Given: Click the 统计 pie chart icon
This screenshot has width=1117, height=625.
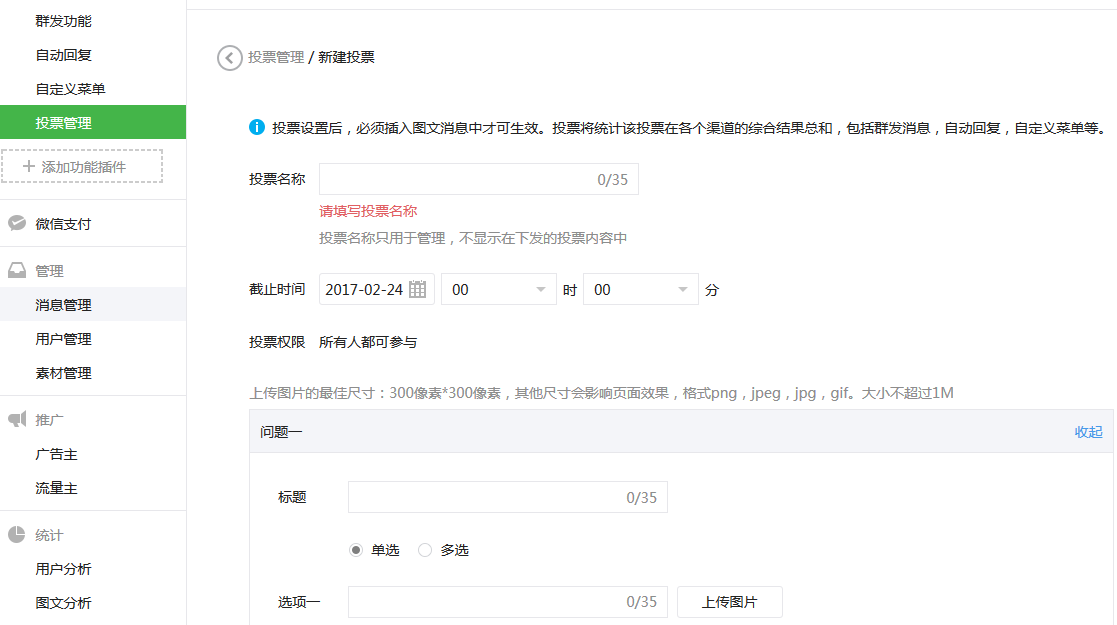Looking at the screenshot, I should point(17,535).
